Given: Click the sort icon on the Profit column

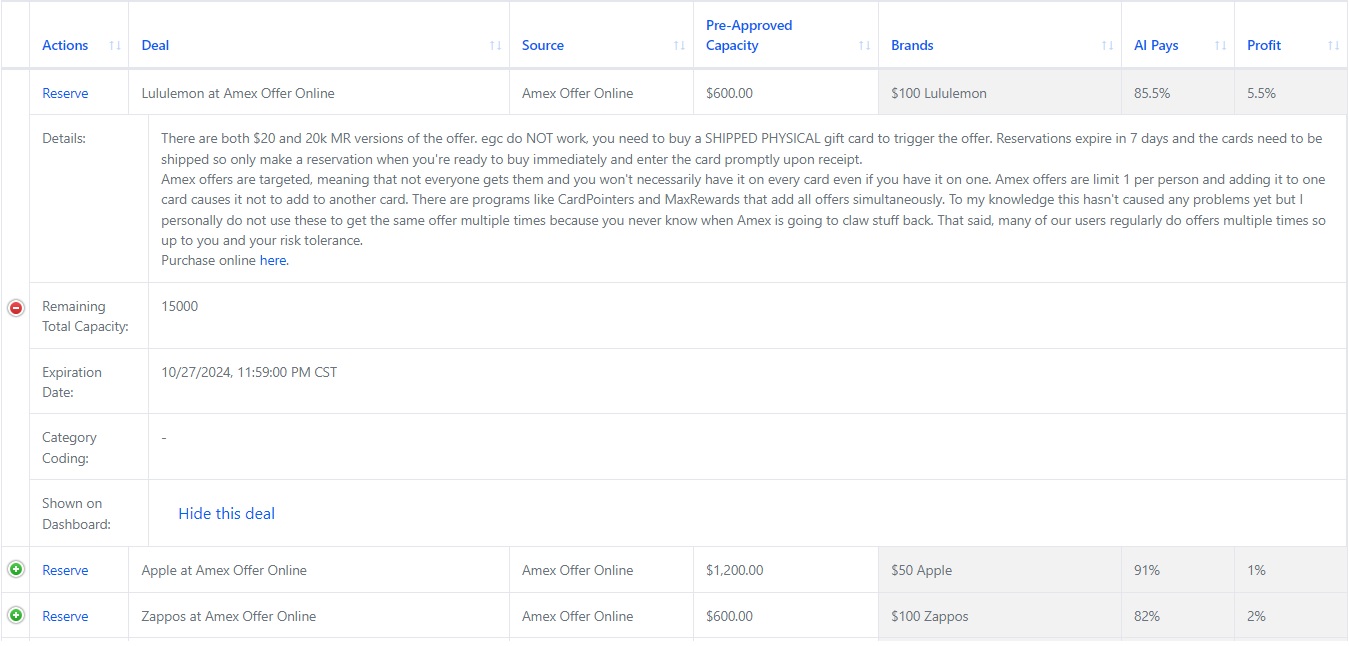Looking at the screenshot, I should tap(1334, 46).
